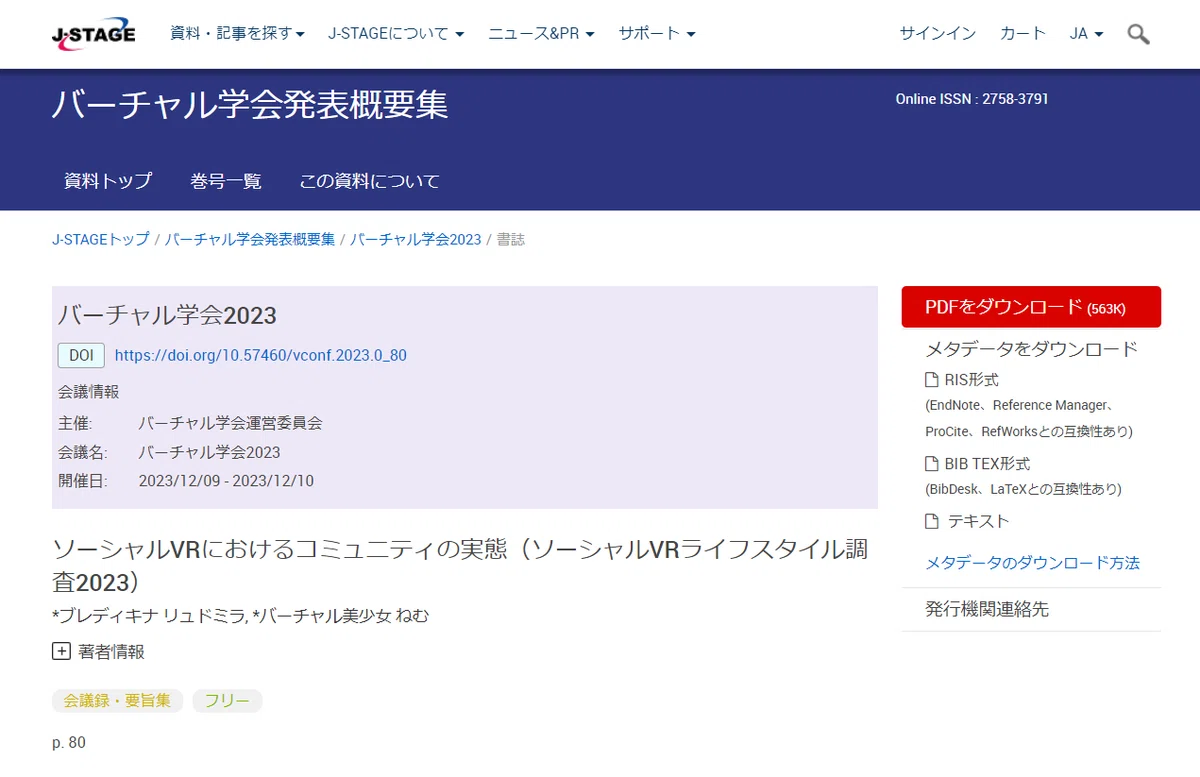Click Online ISSN : 2758-3791 text
The height and width of the screenshot is (777, 1200).
972,99
